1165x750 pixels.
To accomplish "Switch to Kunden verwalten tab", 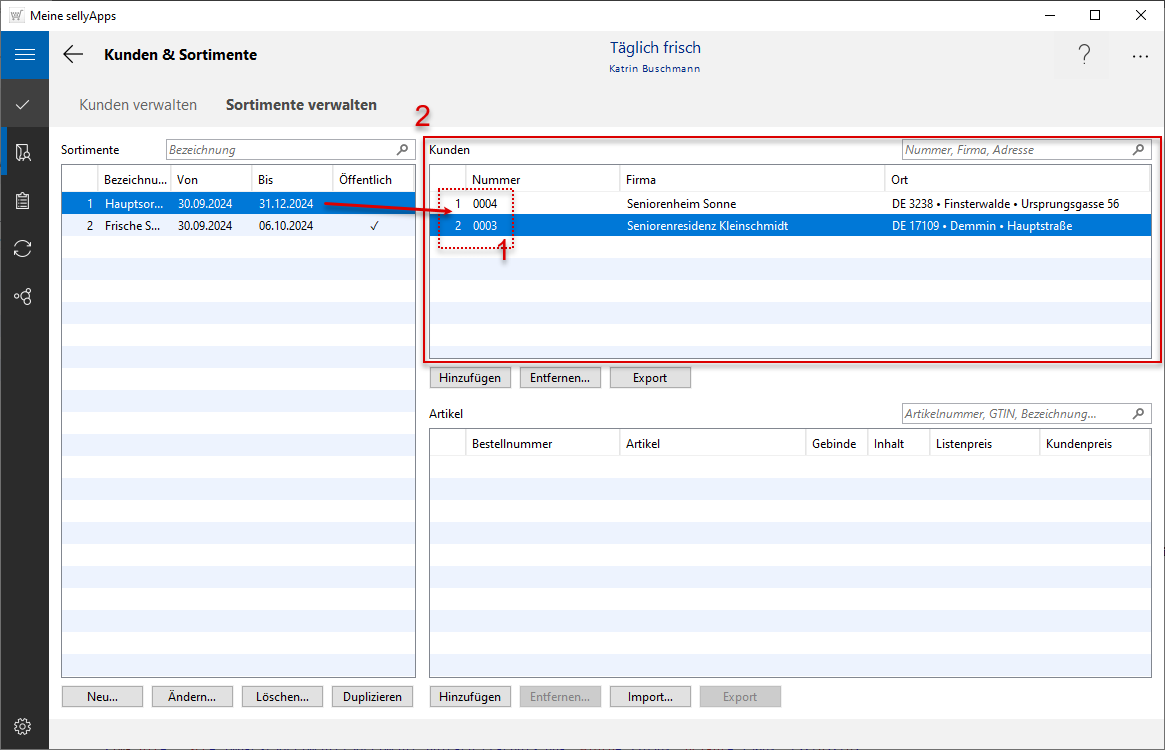I will click(x=138, y=104).
